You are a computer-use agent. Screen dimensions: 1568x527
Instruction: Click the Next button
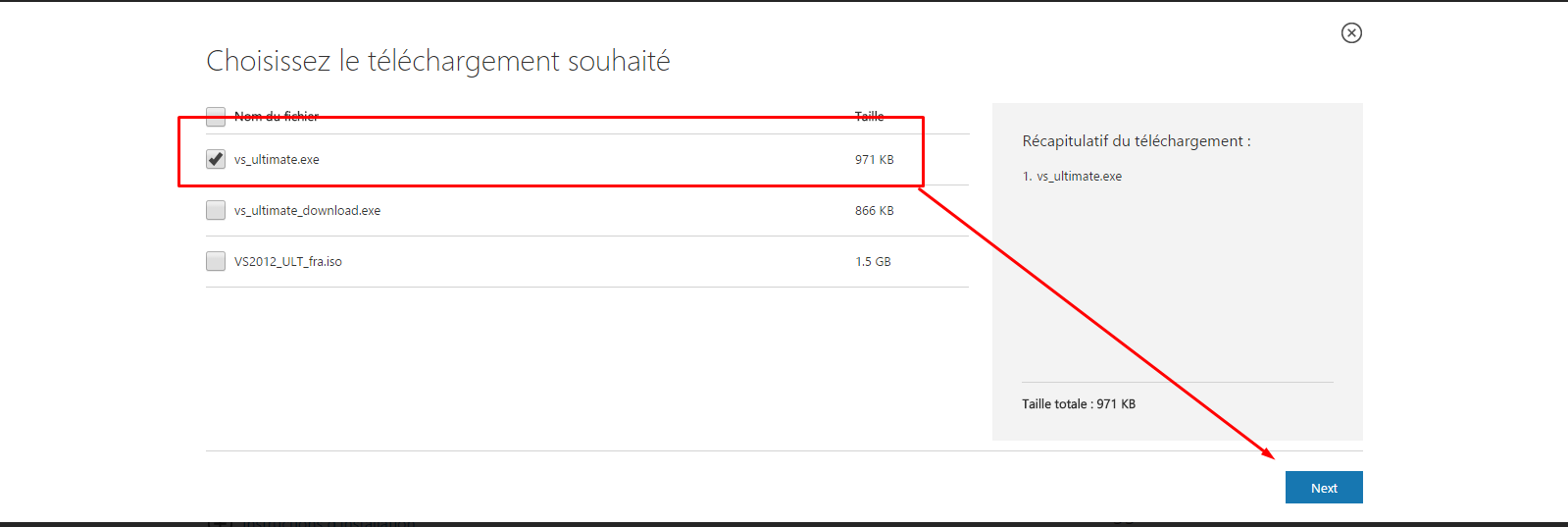(1324, 488)
